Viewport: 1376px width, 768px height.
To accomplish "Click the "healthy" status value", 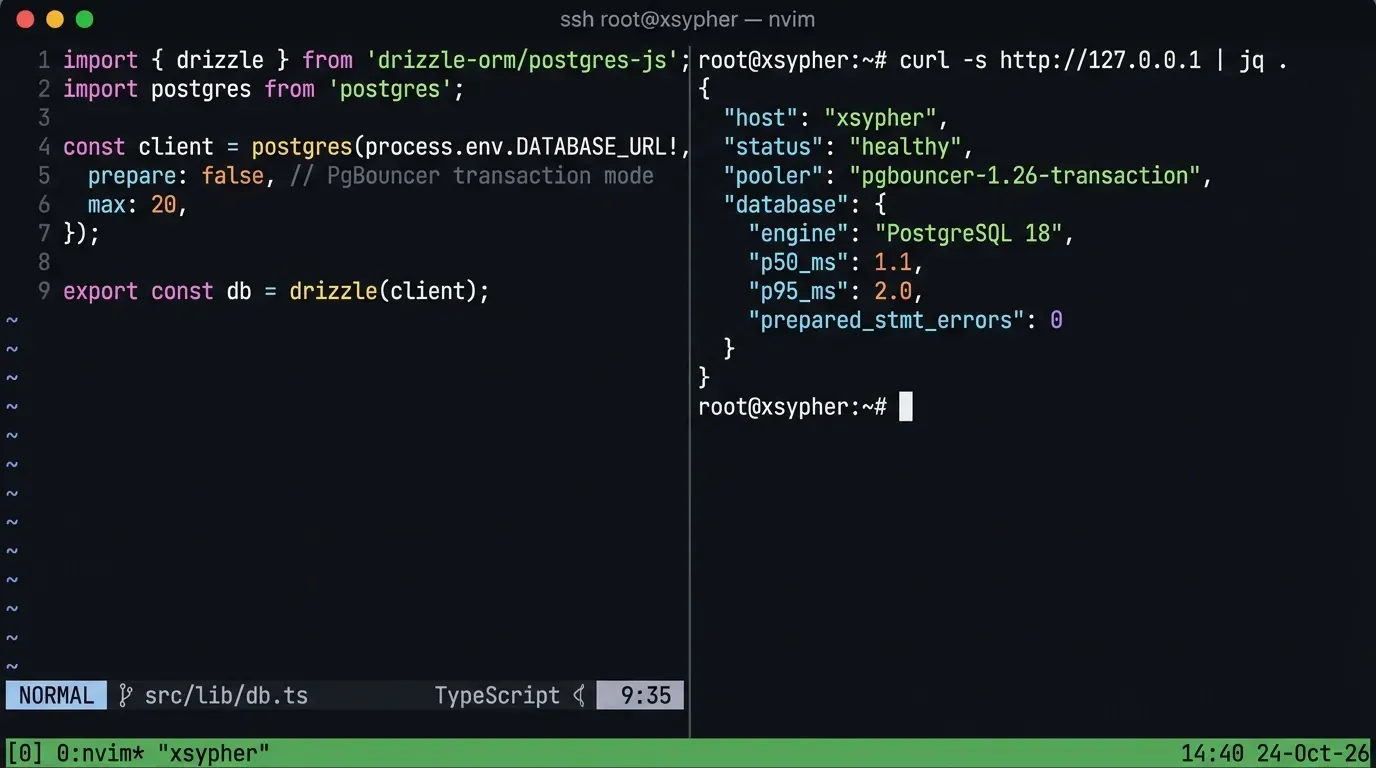I will pos(906,147).
